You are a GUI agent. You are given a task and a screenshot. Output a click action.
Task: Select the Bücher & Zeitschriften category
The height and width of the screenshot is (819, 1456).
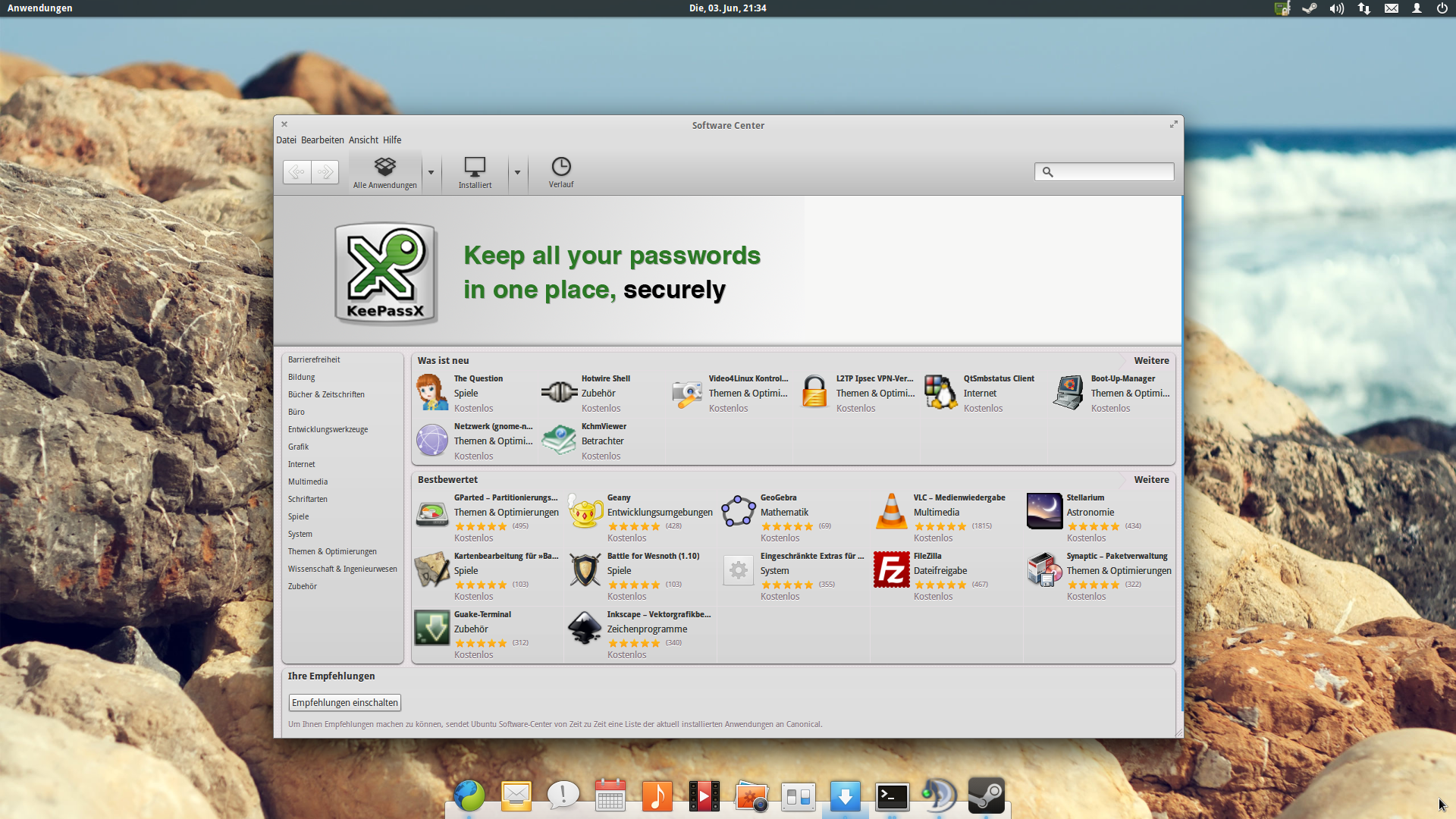[326, 394]
